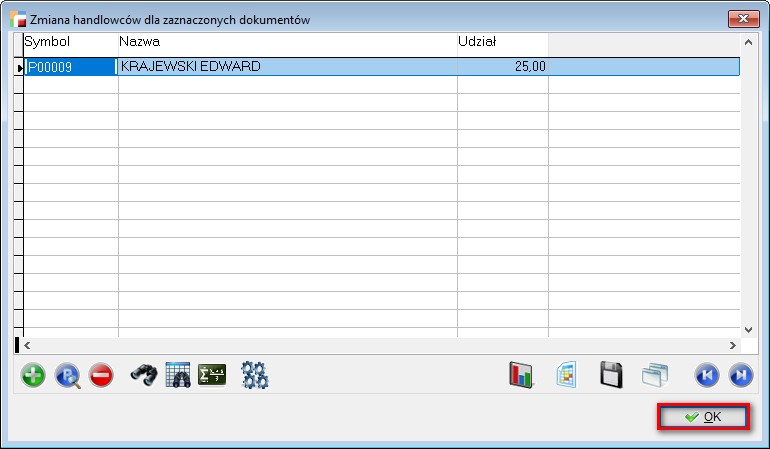Click the green plus add record icon
770x449 pixels.
tap(33, 376)
